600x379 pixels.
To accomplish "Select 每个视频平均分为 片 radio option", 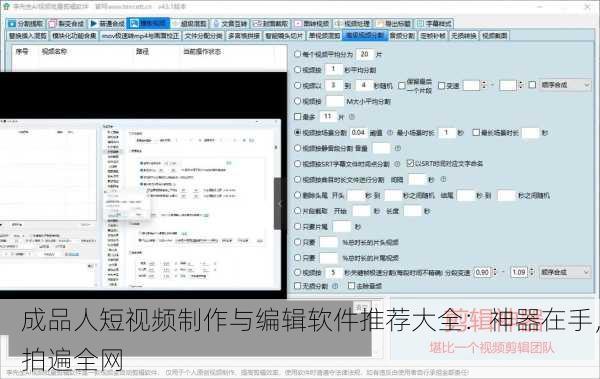I will pyautogui.click(x=297, y=54).
